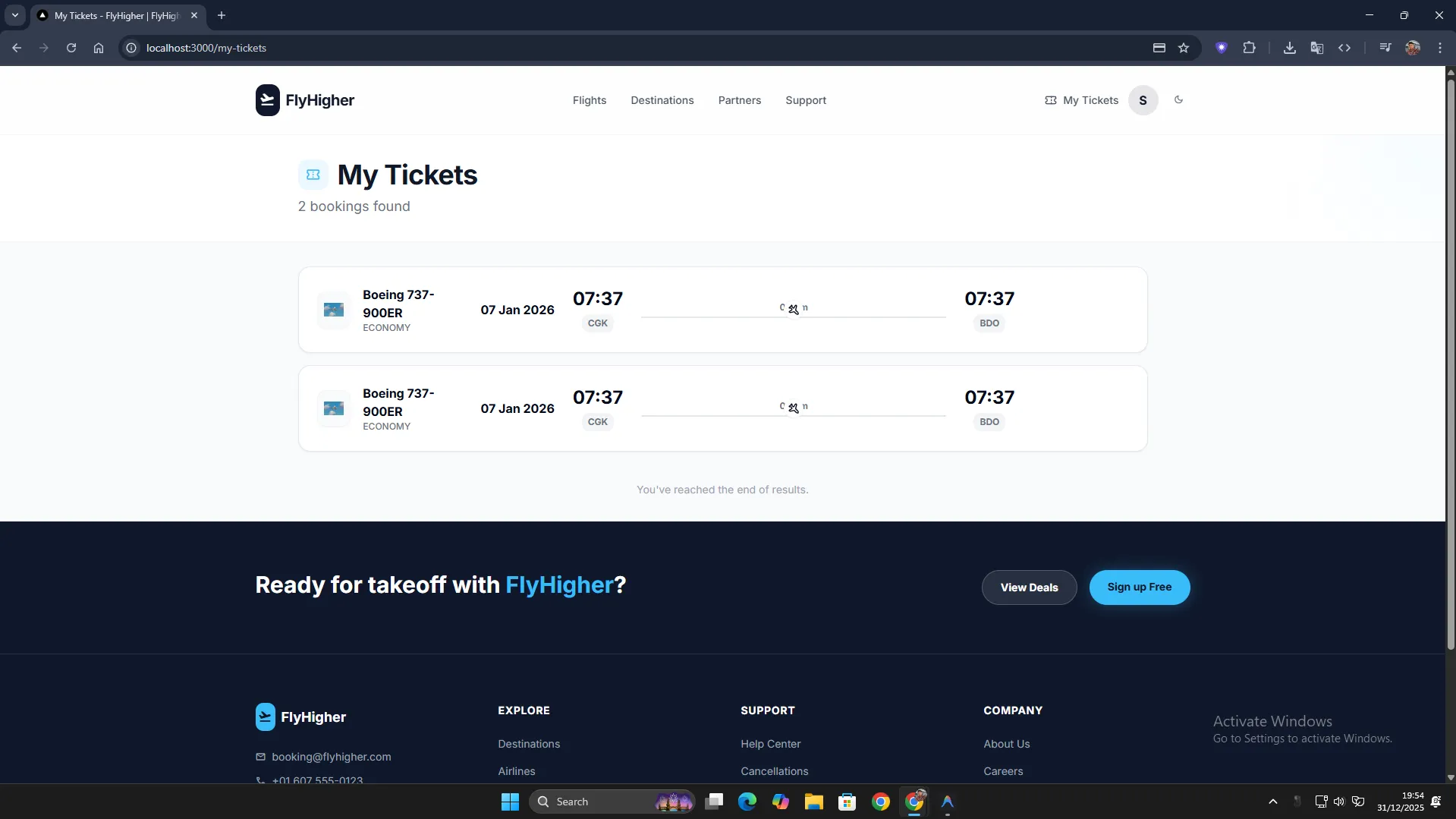Open the S user avatar menu
1456x819 pixels.
[x=1143, y=100]
